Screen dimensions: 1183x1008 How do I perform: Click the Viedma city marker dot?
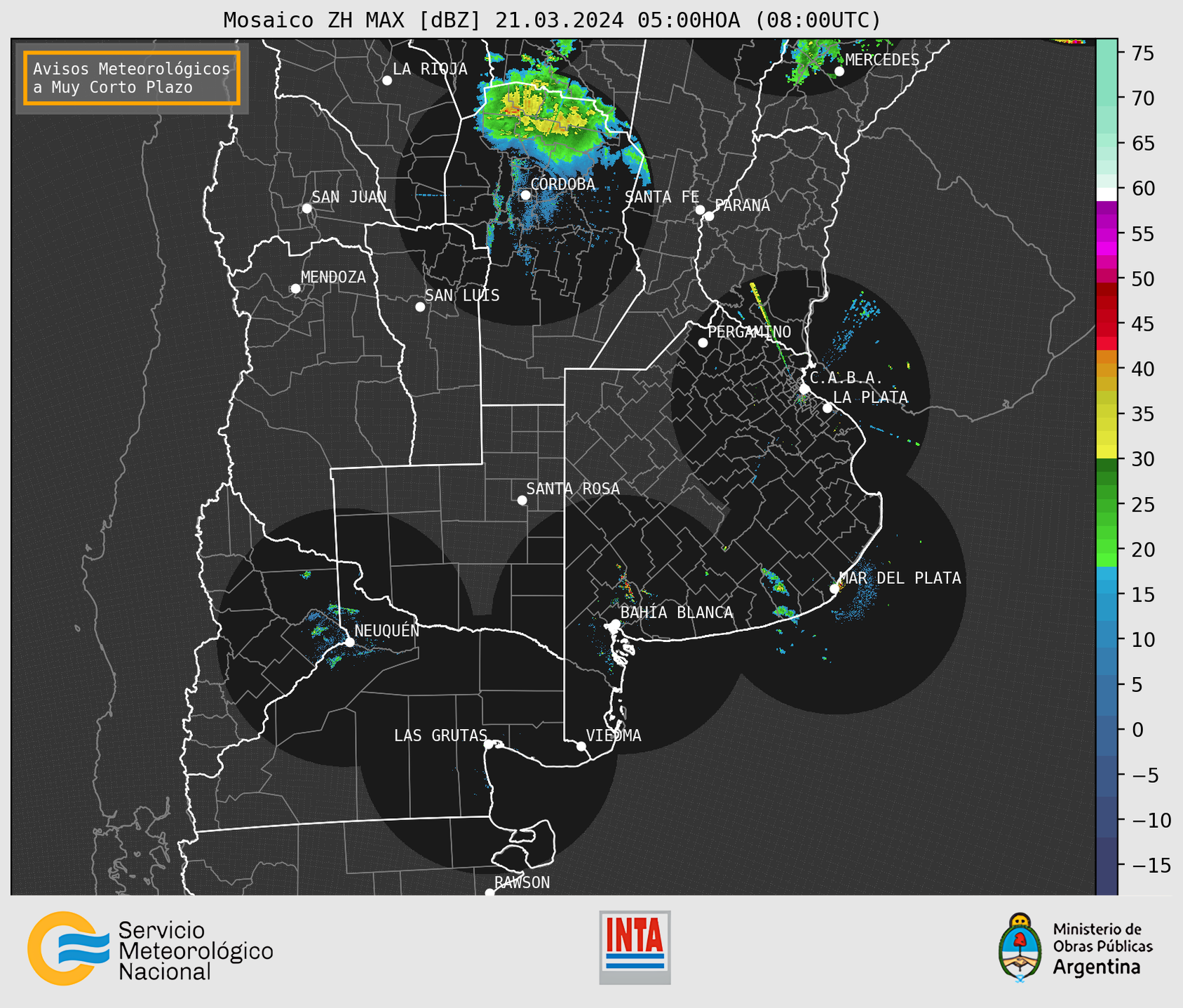(581, 747)
